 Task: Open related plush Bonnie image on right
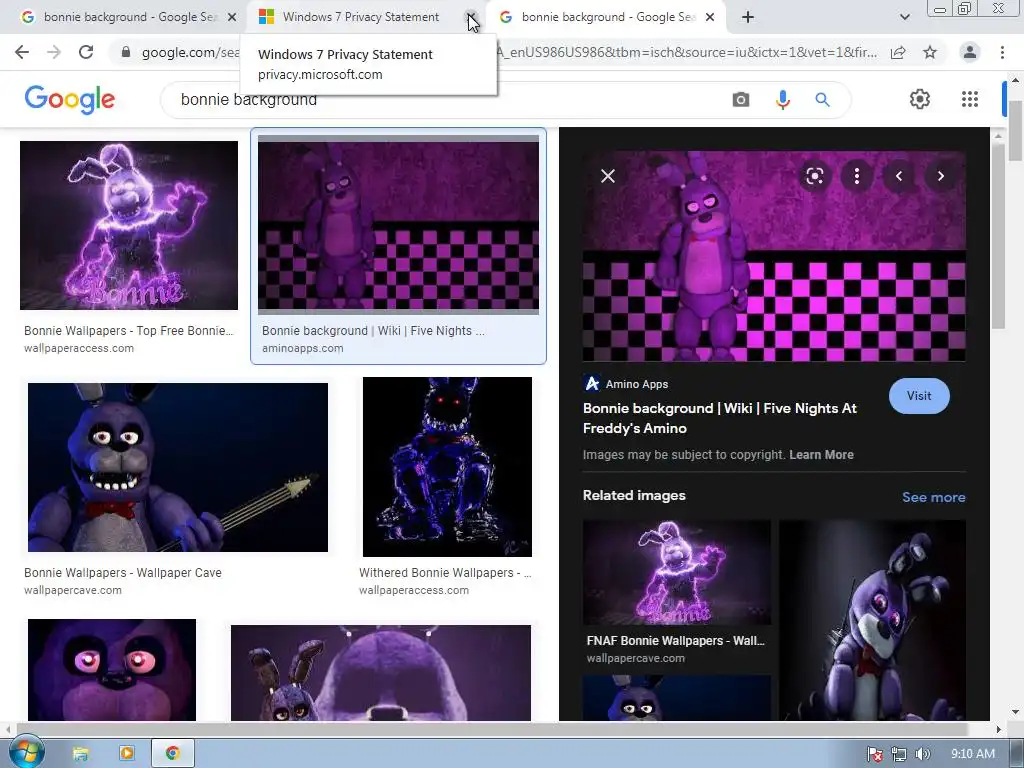point(872,620)
